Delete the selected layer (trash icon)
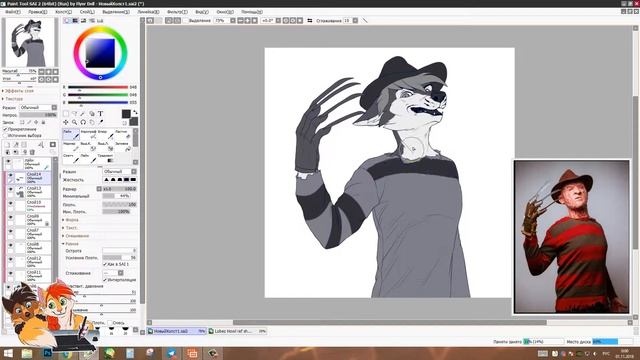The image size is (640, 360). click(32, 152)
